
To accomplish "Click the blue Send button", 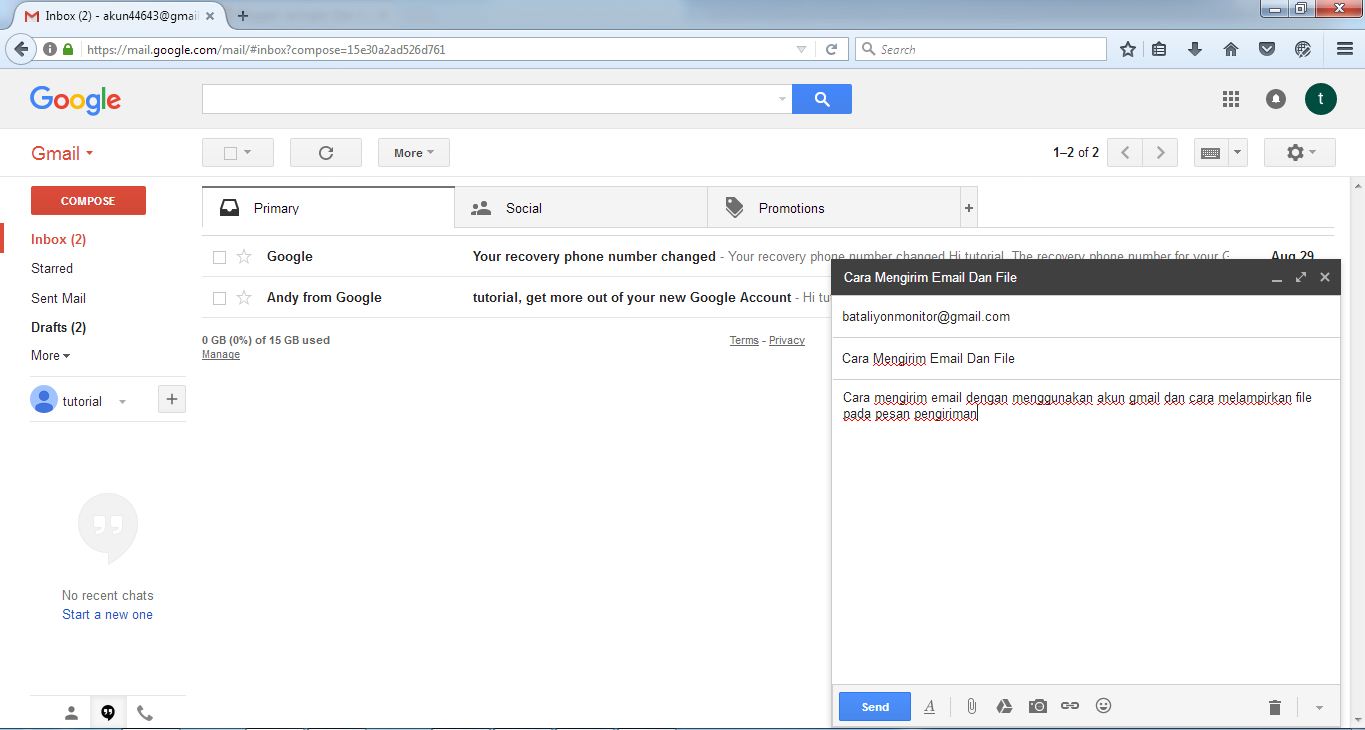I will tap(874, 706).
